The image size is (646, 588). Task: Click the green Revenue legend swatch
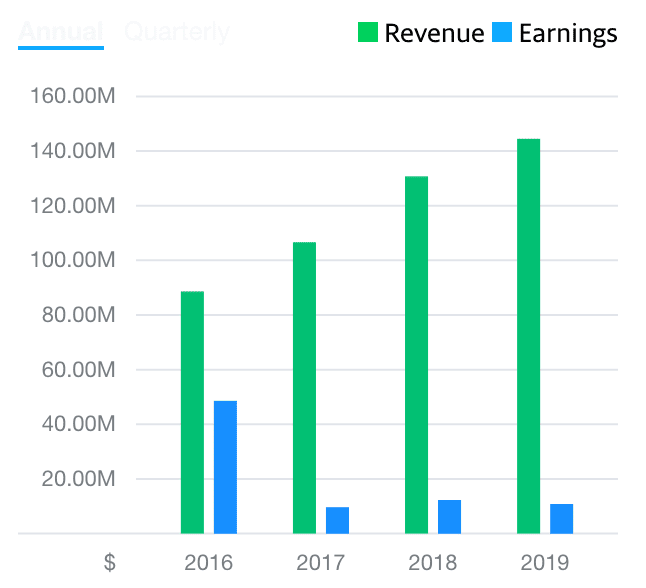pyautogui.click(x=368, y=32)
